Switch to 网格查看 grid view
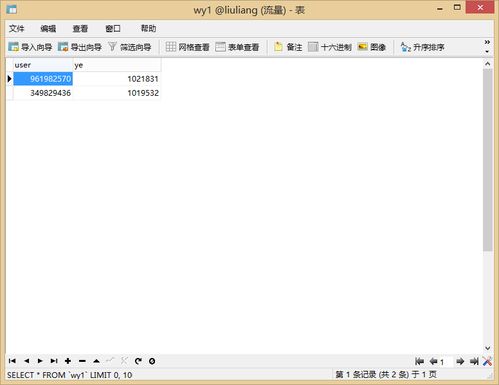The height and width of the screenshot is (385, 499). (187, 47)
